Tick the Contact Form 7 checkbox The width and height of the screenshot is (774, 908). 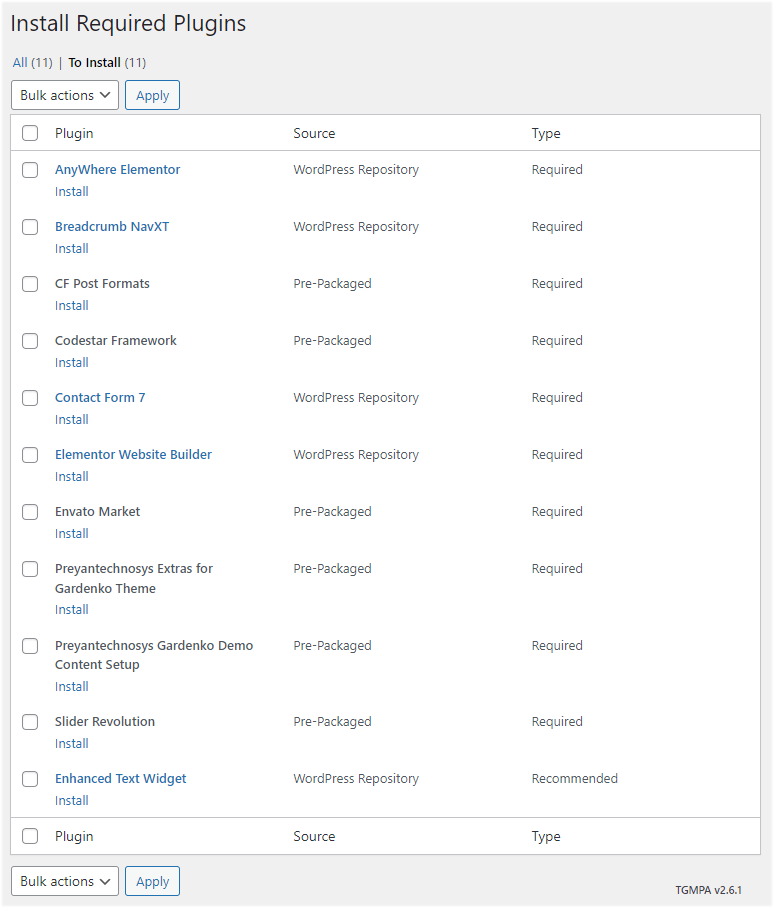click(x=30, y=398)
